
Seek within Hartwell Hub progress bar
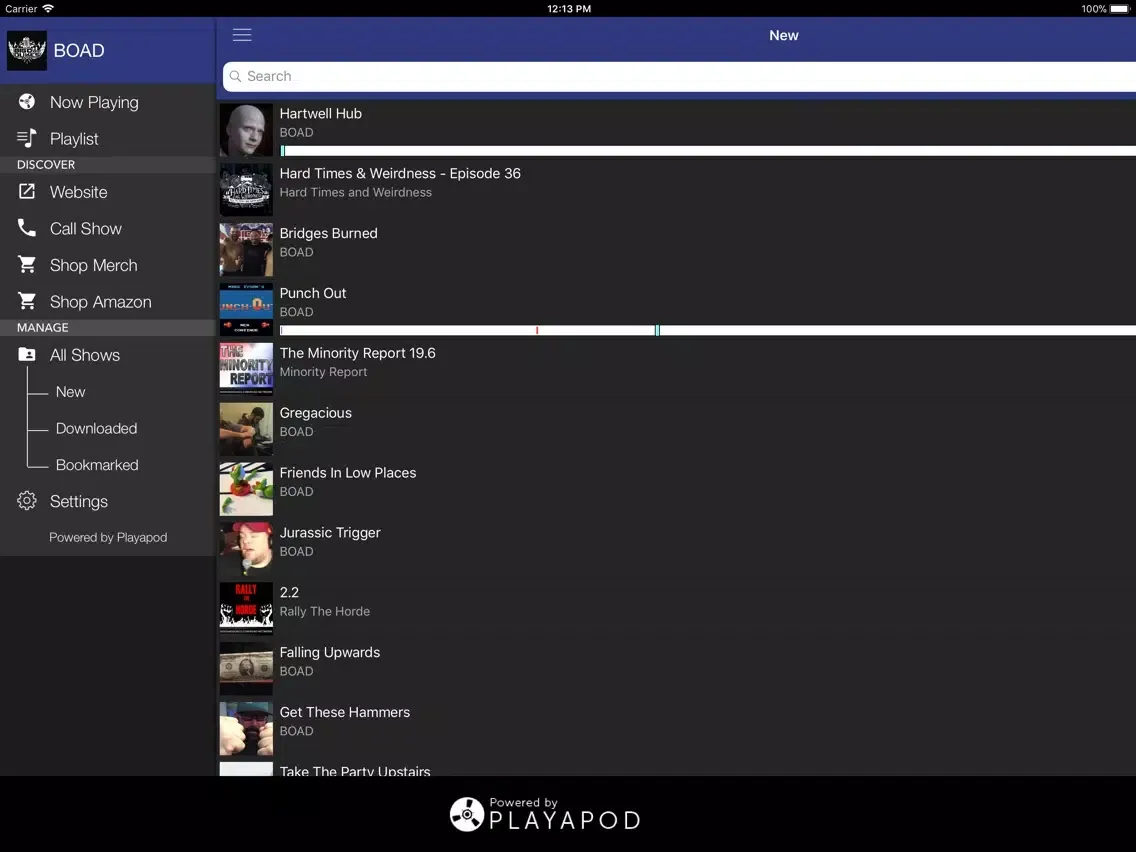[708, 151]
